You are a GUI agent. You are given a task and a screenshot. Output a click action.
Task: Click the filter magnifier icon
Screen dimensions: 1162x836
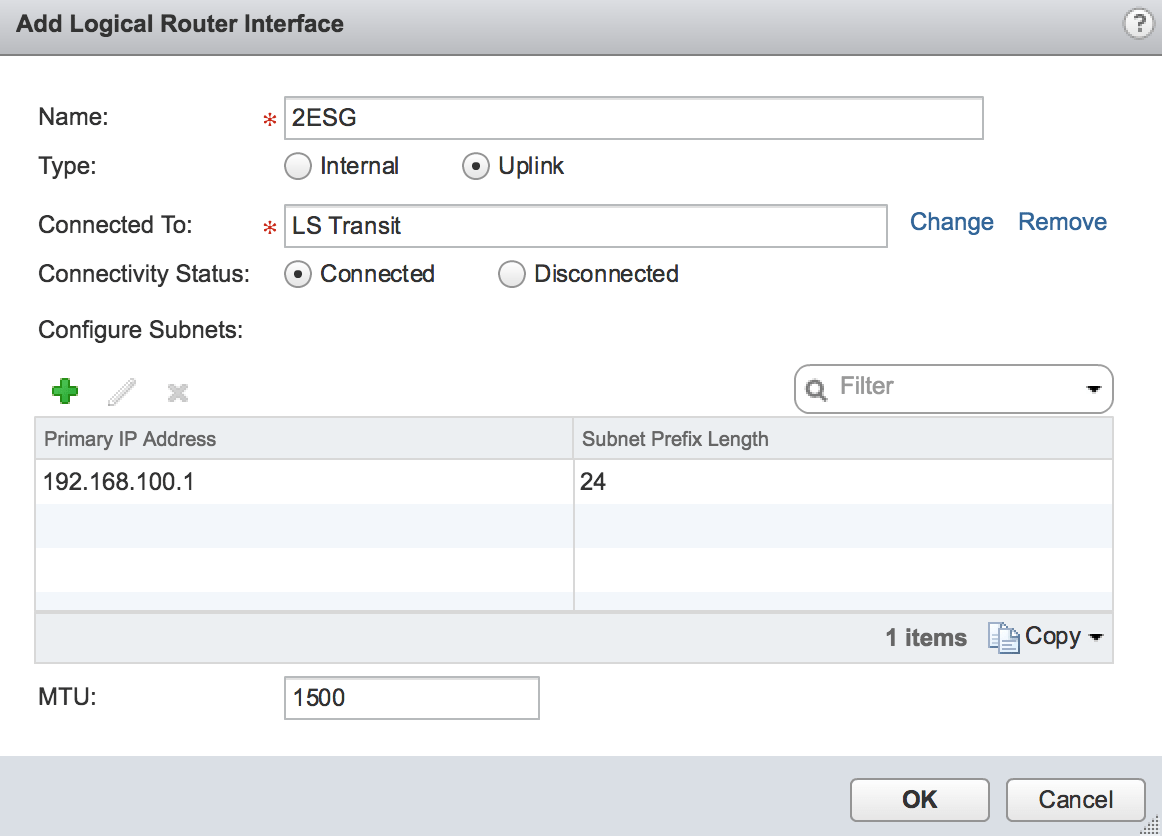(x=817, y=388)
